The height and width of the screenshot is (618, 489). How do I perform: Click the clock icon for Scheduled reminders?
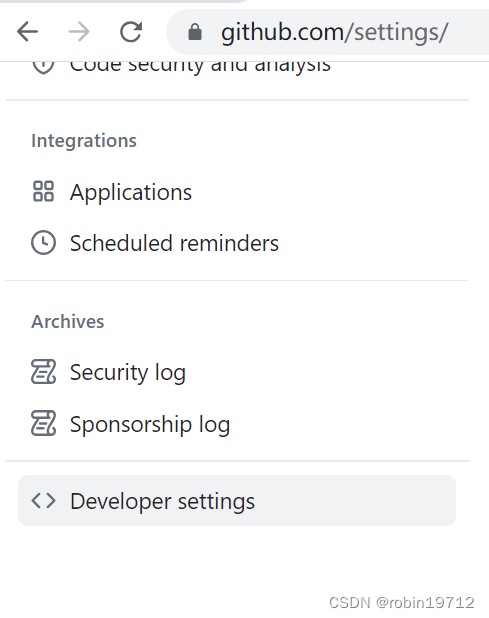coord(43,242)
